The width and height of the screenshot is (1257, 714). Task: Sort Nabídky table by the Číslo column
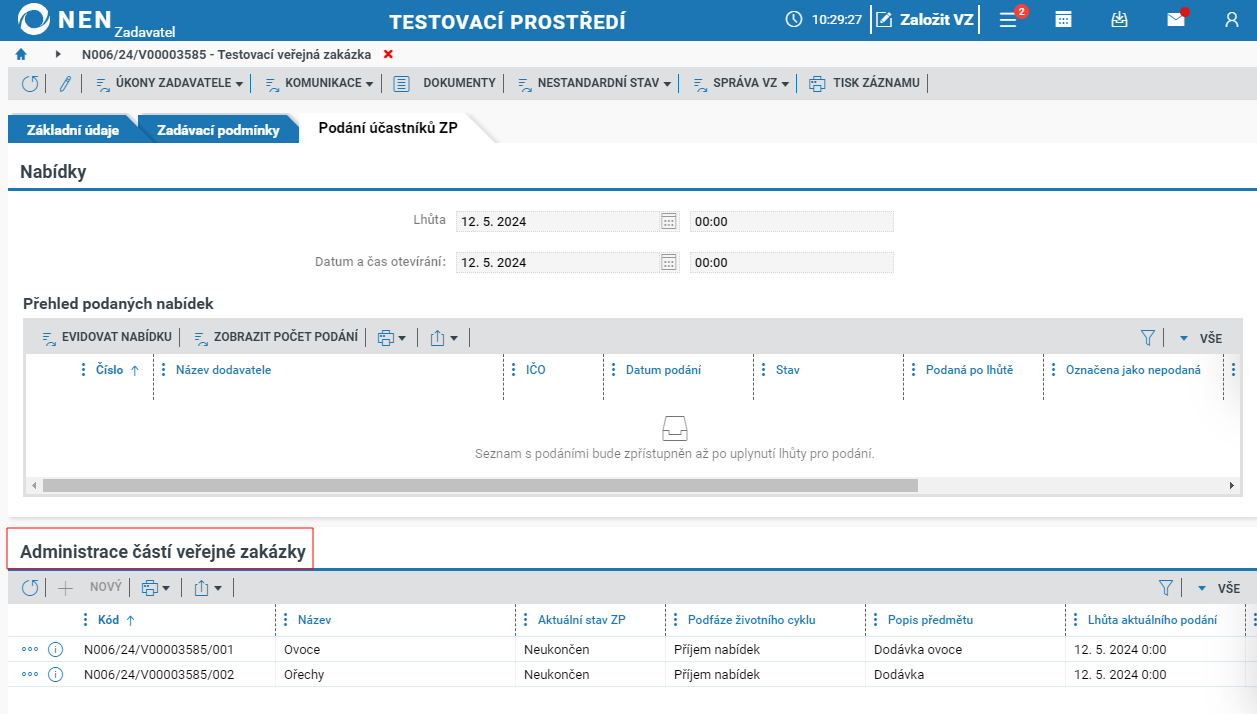click(110, 370)
